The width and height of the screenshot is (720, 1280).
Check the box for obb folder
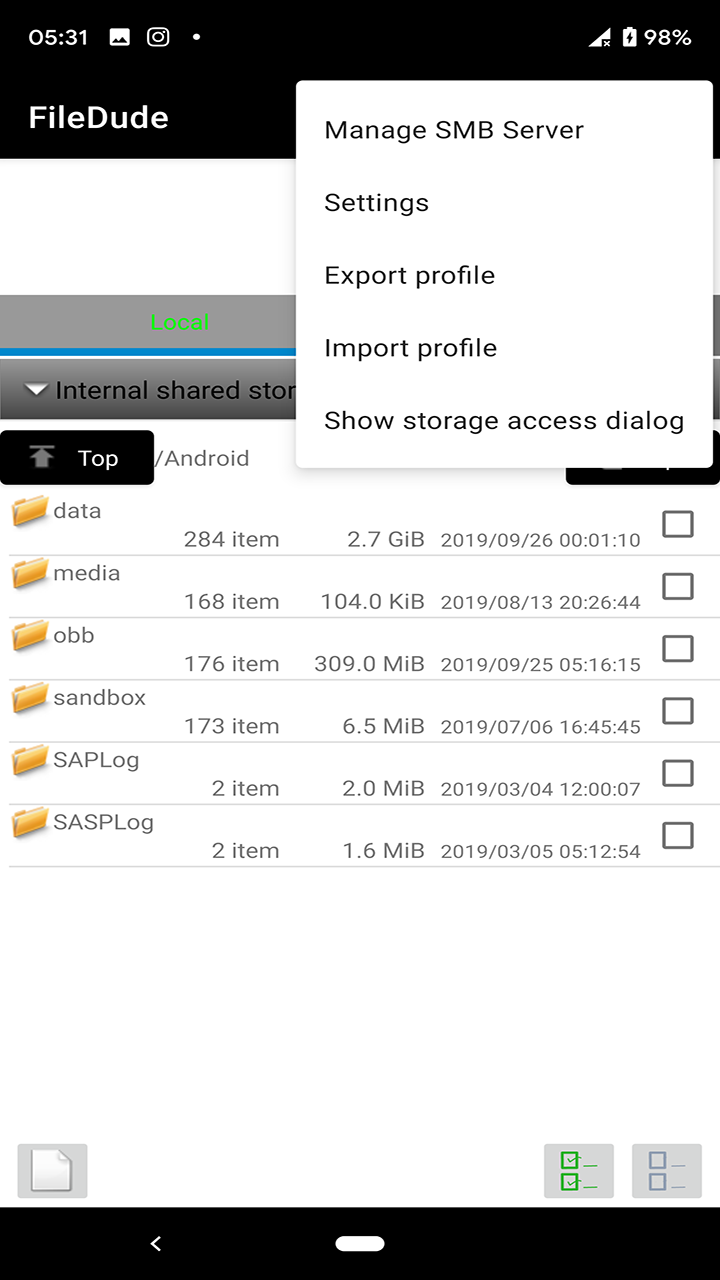tap(678, 648)
